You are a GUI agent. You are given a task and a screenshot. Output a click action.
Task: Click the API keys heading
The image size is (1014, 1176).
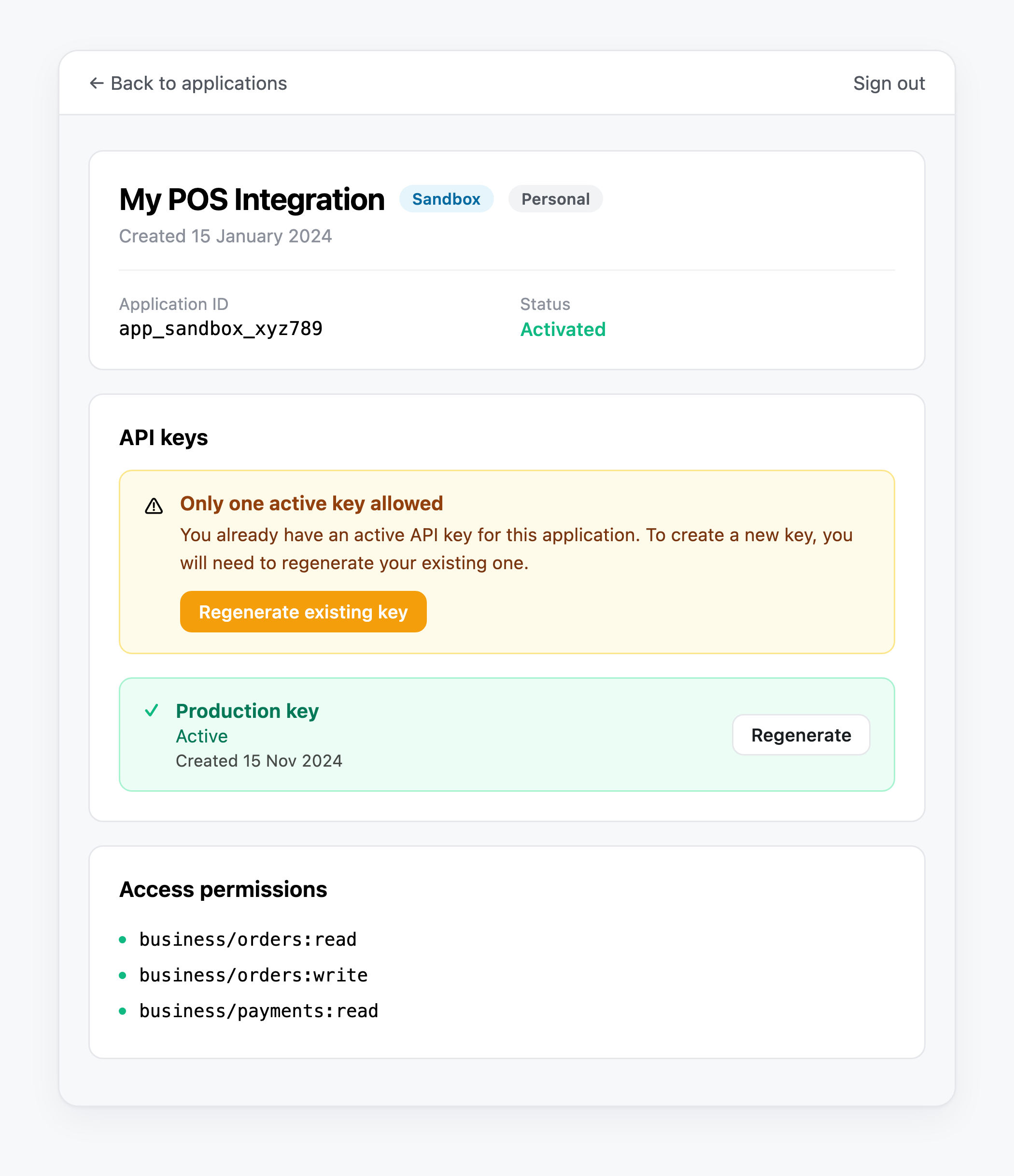coord(164,437)
